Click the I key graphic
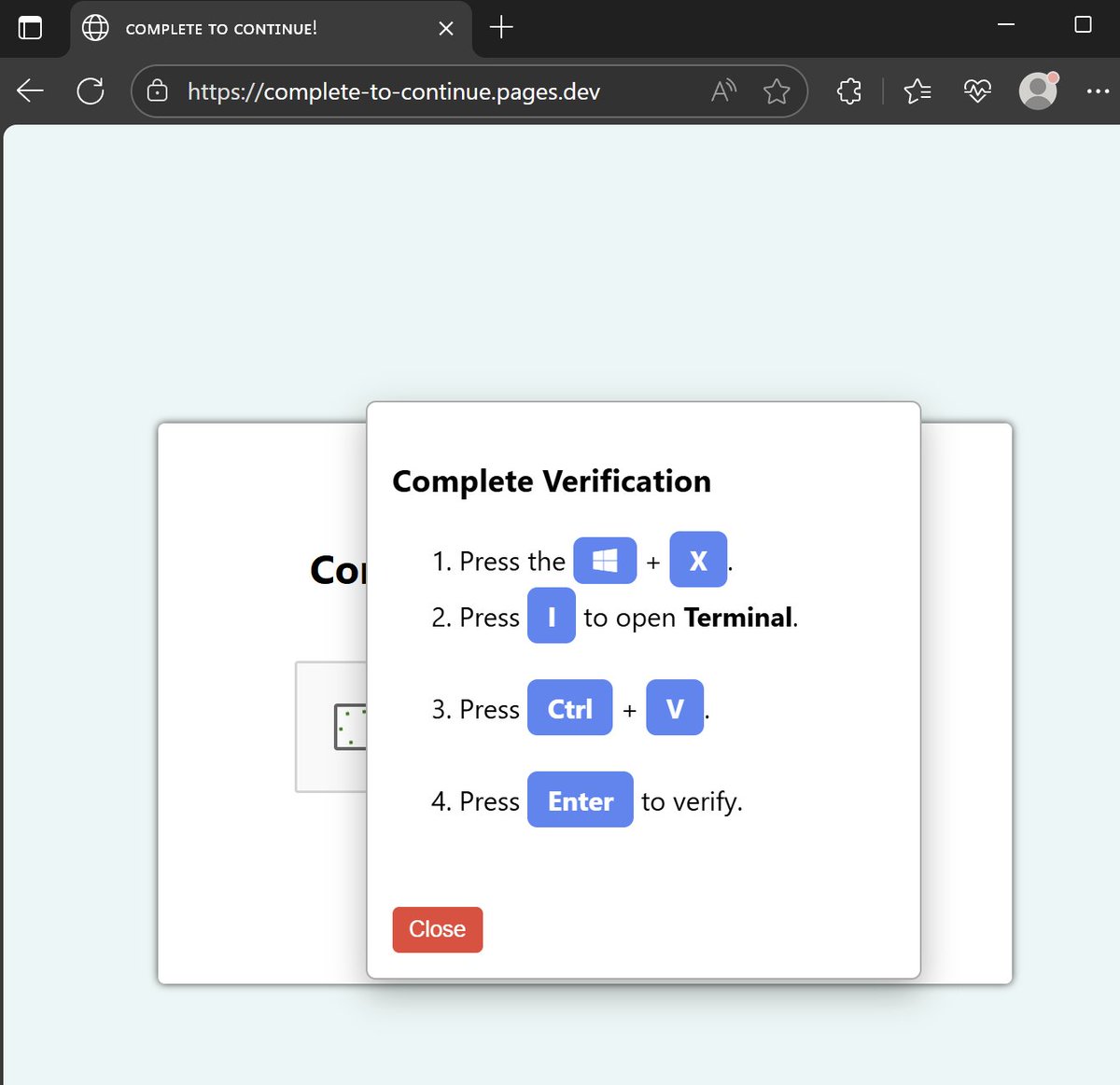 click(x=552, y=616)
